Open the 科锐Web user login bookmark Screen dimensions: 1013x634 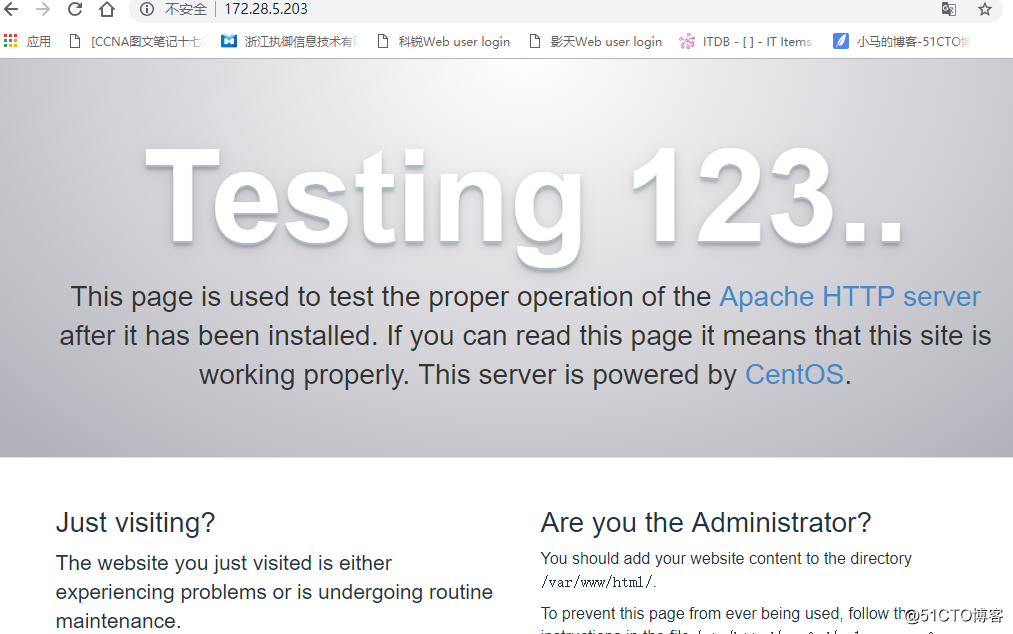point(443,41)
